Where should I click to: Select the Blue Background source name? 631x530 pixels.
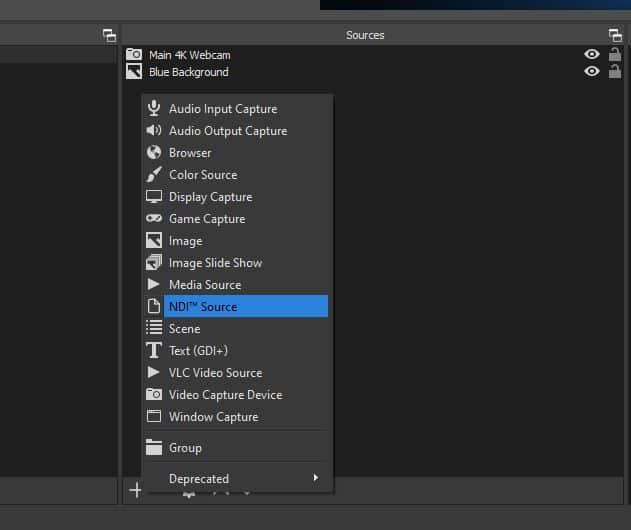click(x=189, y=72)
